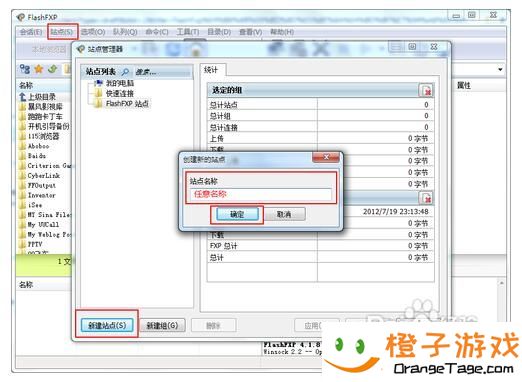522x382 pixels.
Task: Click the 新建组(G) button
Action: coord(162,325)
